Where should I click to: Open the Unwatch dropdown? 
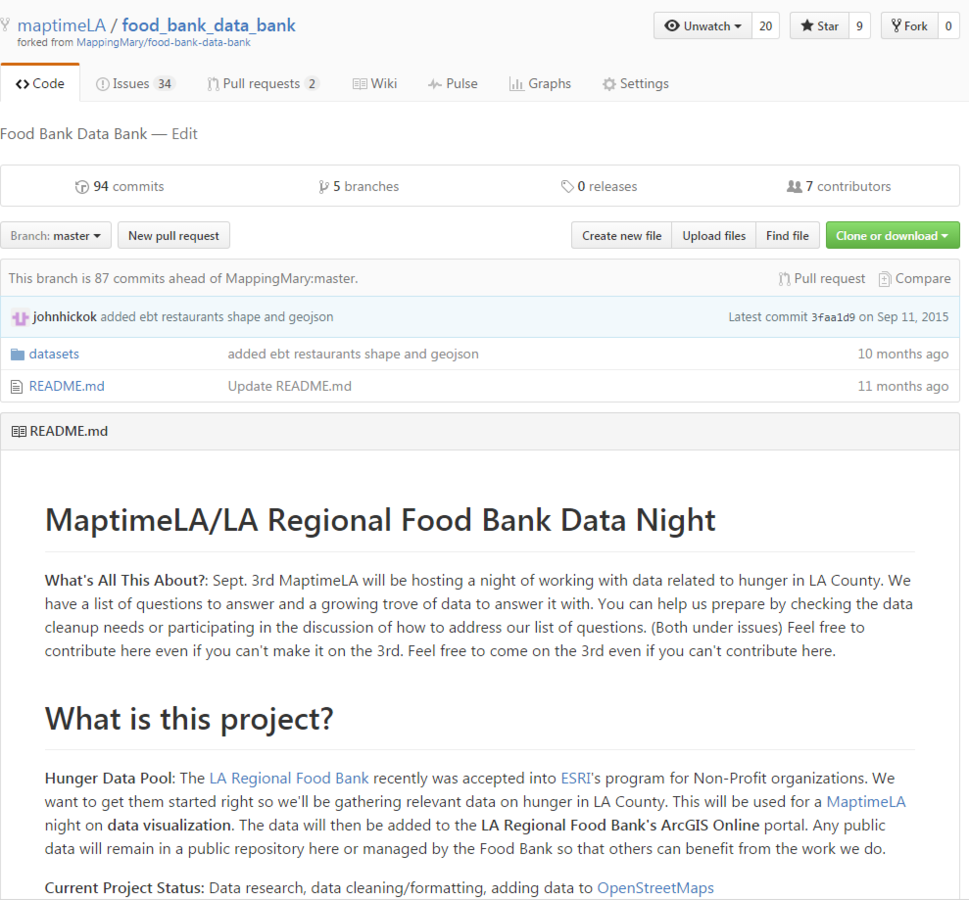click(703, 26)
